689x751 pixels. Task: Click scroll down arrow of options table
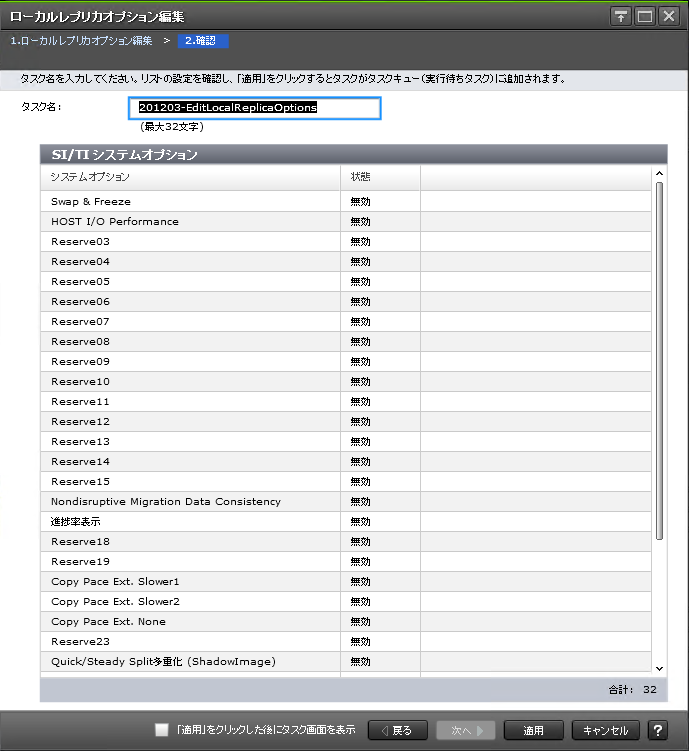pos(659,669)
